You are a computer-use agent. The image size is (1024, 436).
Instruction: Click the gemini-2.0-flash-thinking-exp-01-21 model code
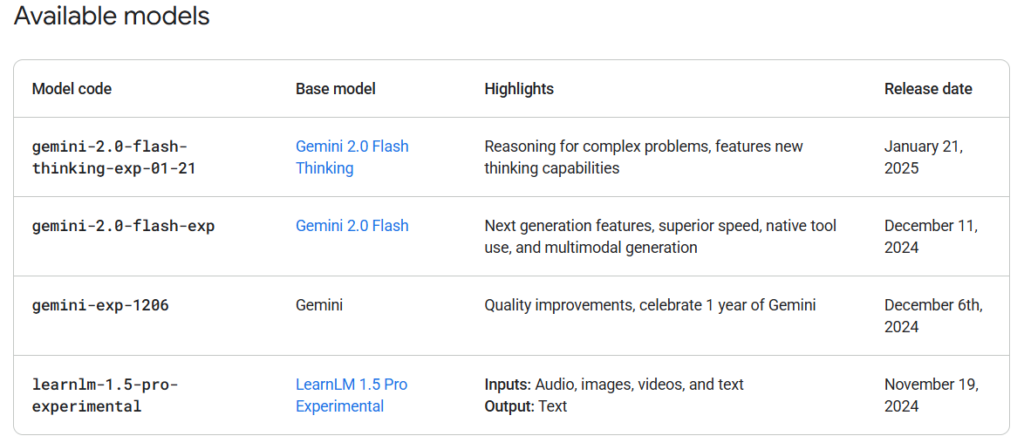(114, 157)
